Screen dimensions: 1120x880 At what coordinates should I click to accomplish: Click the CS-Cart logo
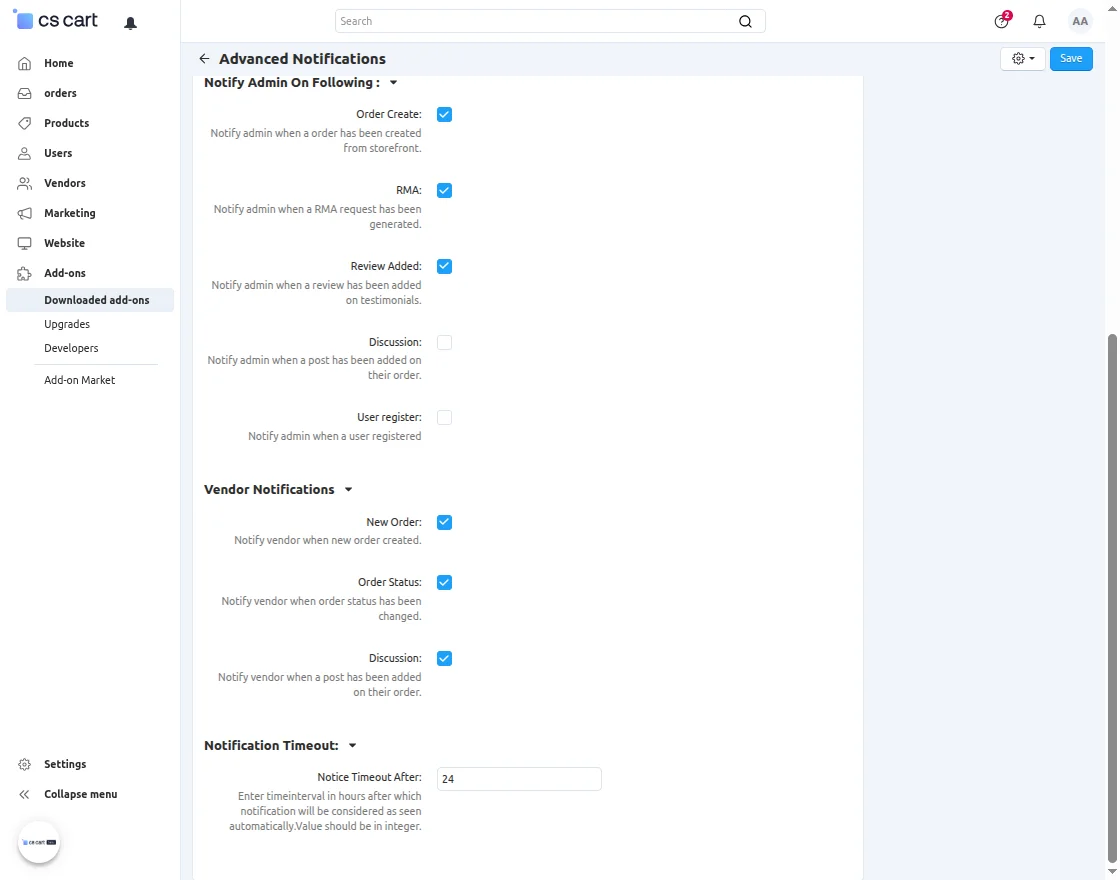coord(56,21)
